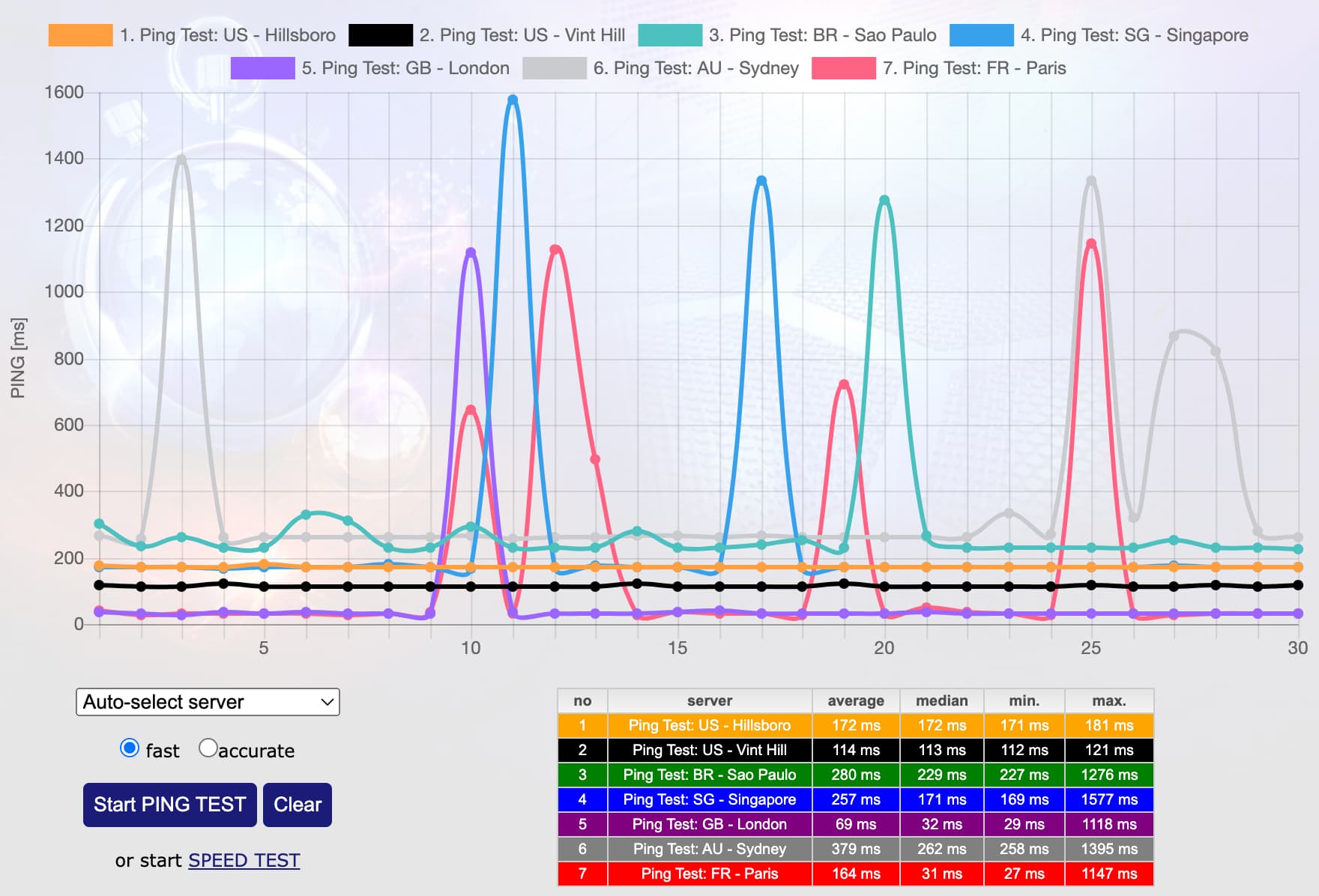Click the teal BR - Sao Paulo legend swatch
This screenshot has width=1319, height=896.
point(669,34)
